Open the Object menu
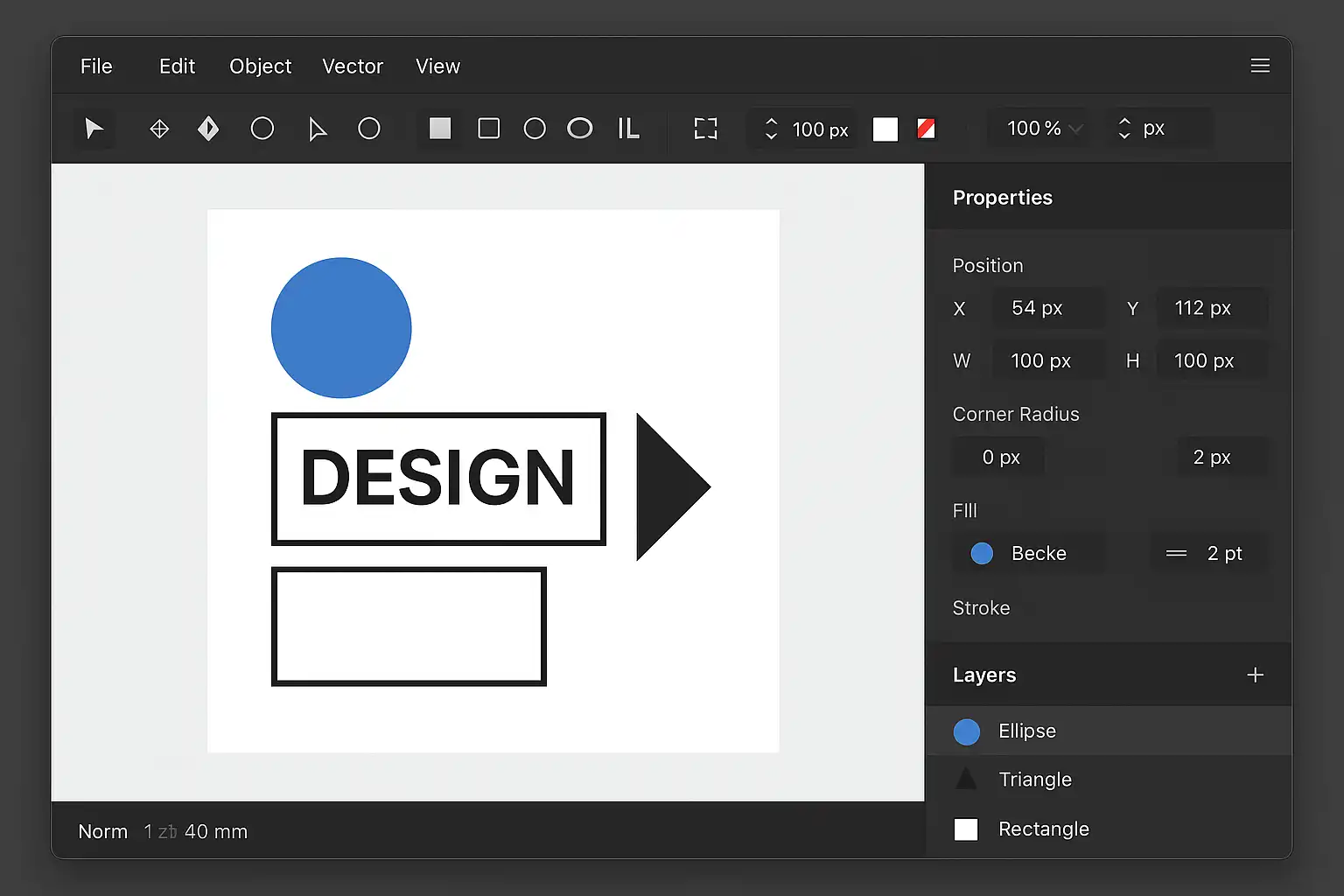 coord(260,66)
